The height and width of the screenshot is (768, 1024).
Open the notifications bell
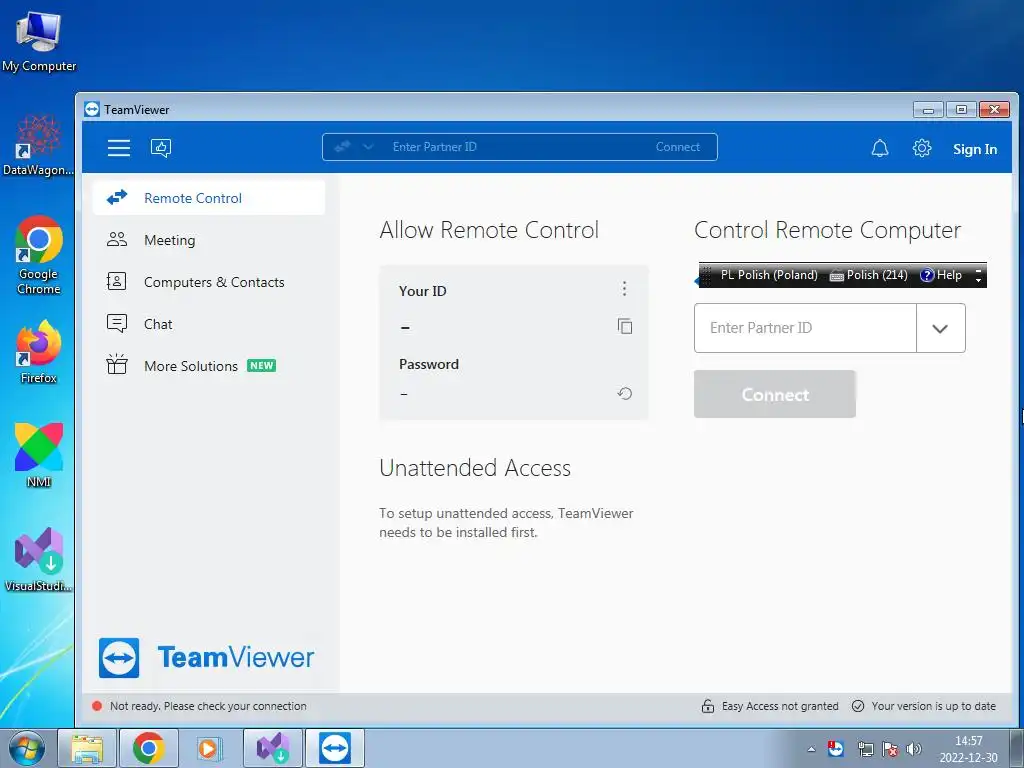click(x=880, y=148)
